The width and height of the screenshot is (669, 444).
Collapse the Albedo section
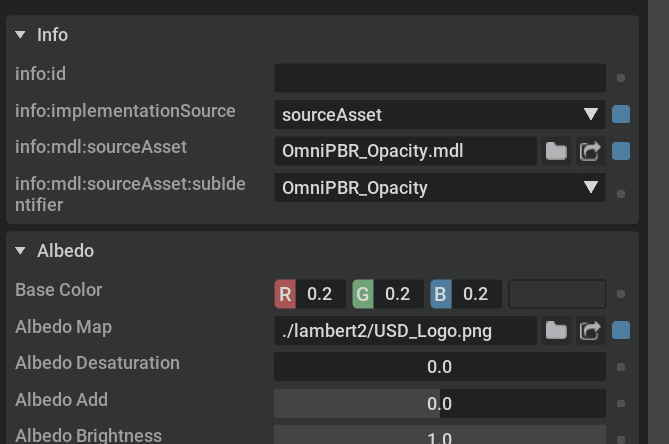[x=20, y=251]
